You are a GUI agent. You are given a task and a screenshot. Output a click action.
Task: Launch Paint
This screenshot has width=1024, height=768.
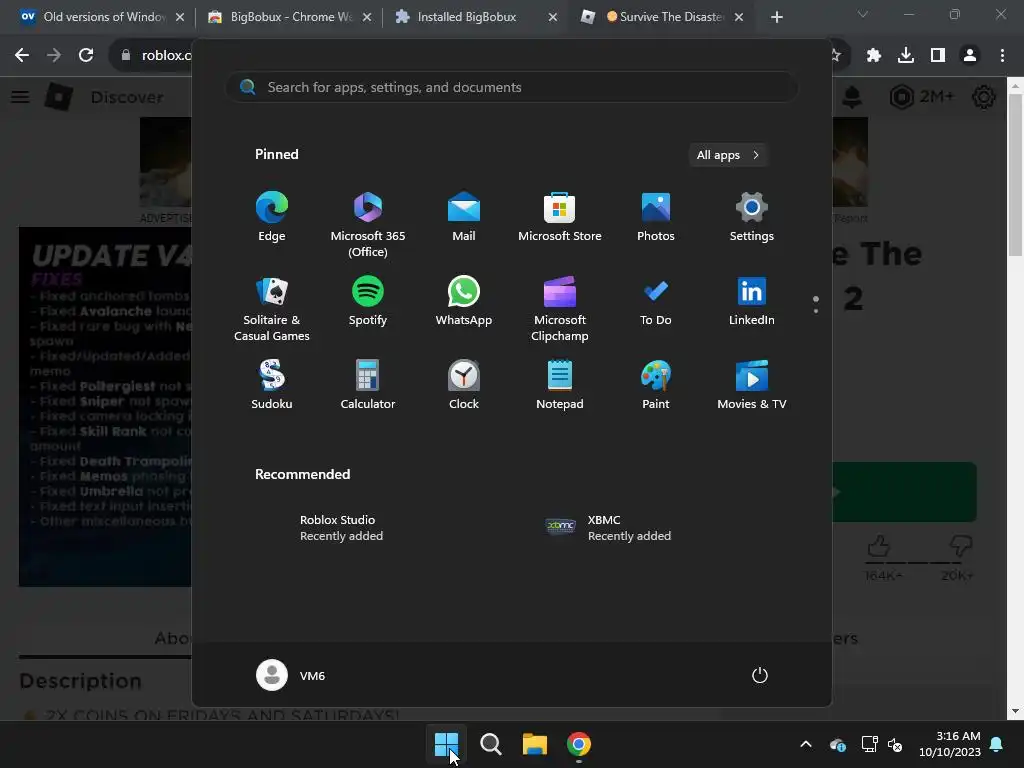(656, 385)
